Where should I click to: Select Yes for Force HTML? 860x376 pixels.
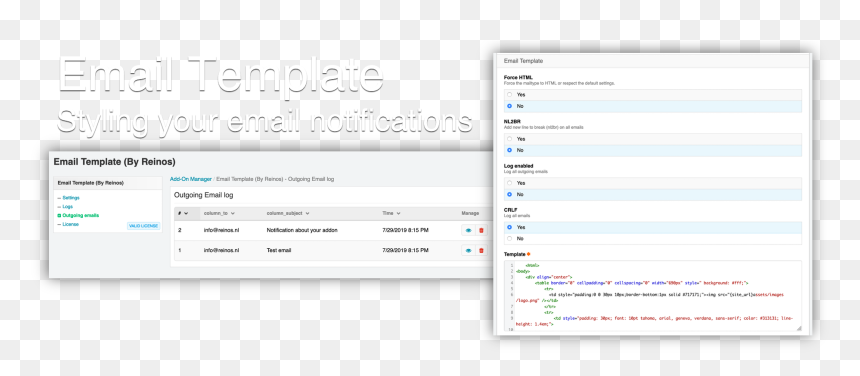[510, 95]
